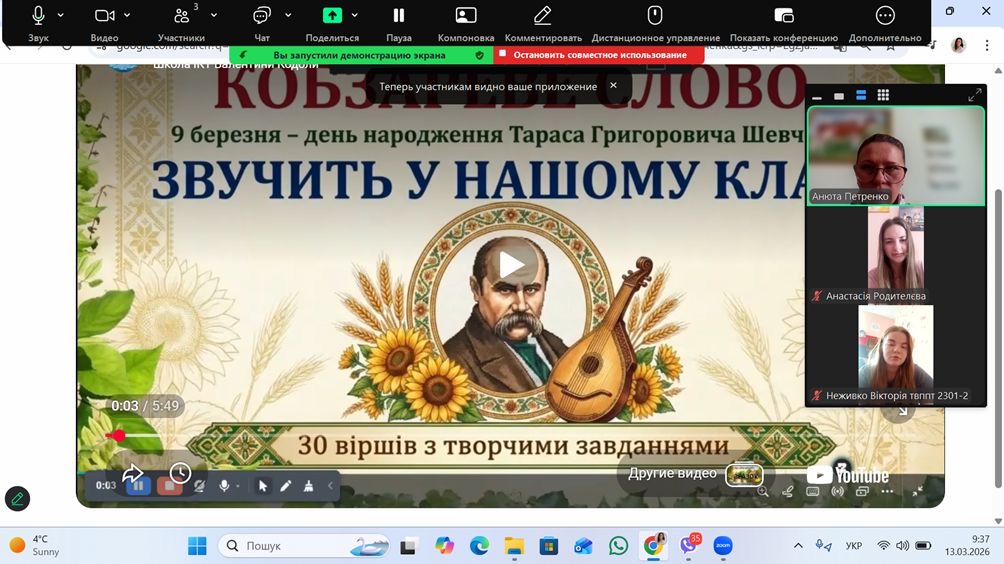Open the Компоновка layout options
Screen dimensions: 1004x564
(466, 16)
